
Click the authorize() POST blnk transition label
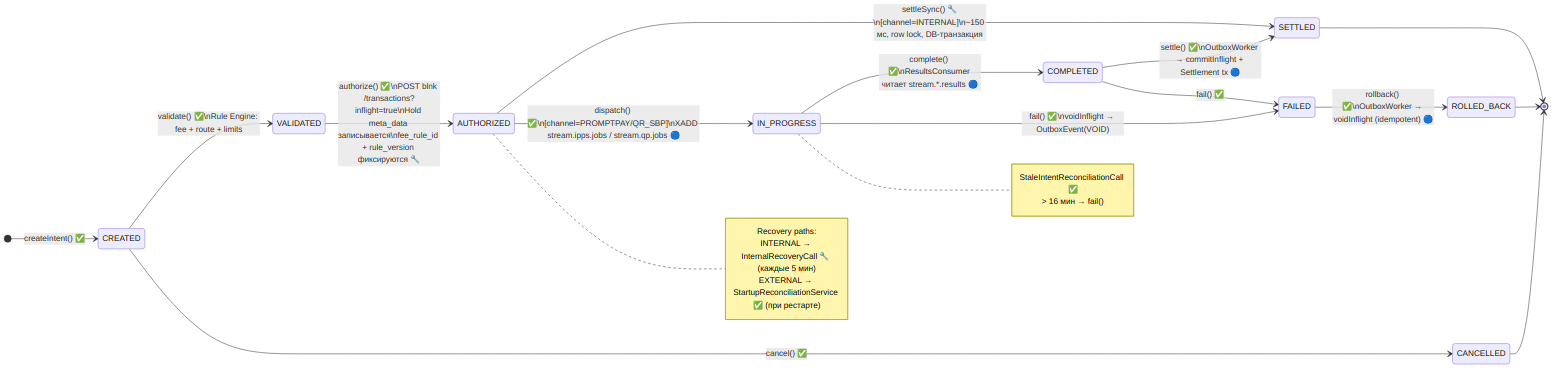coord(389,123)
